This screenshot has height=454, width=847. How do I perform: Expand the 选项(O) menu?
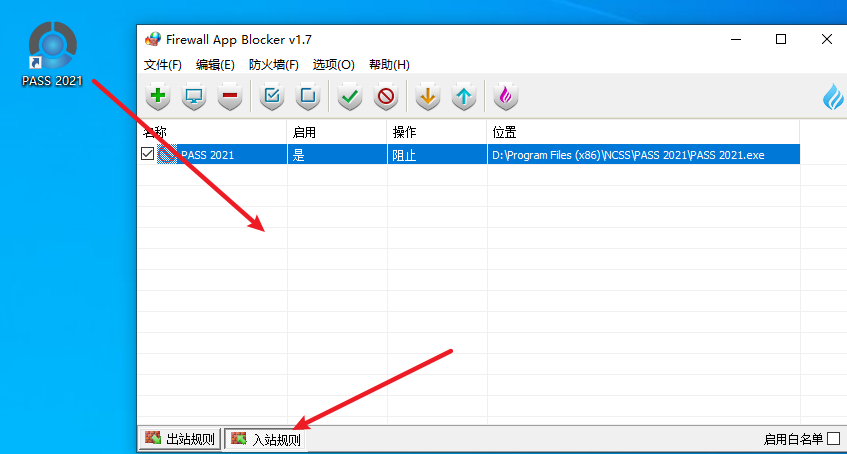point(333,65)
